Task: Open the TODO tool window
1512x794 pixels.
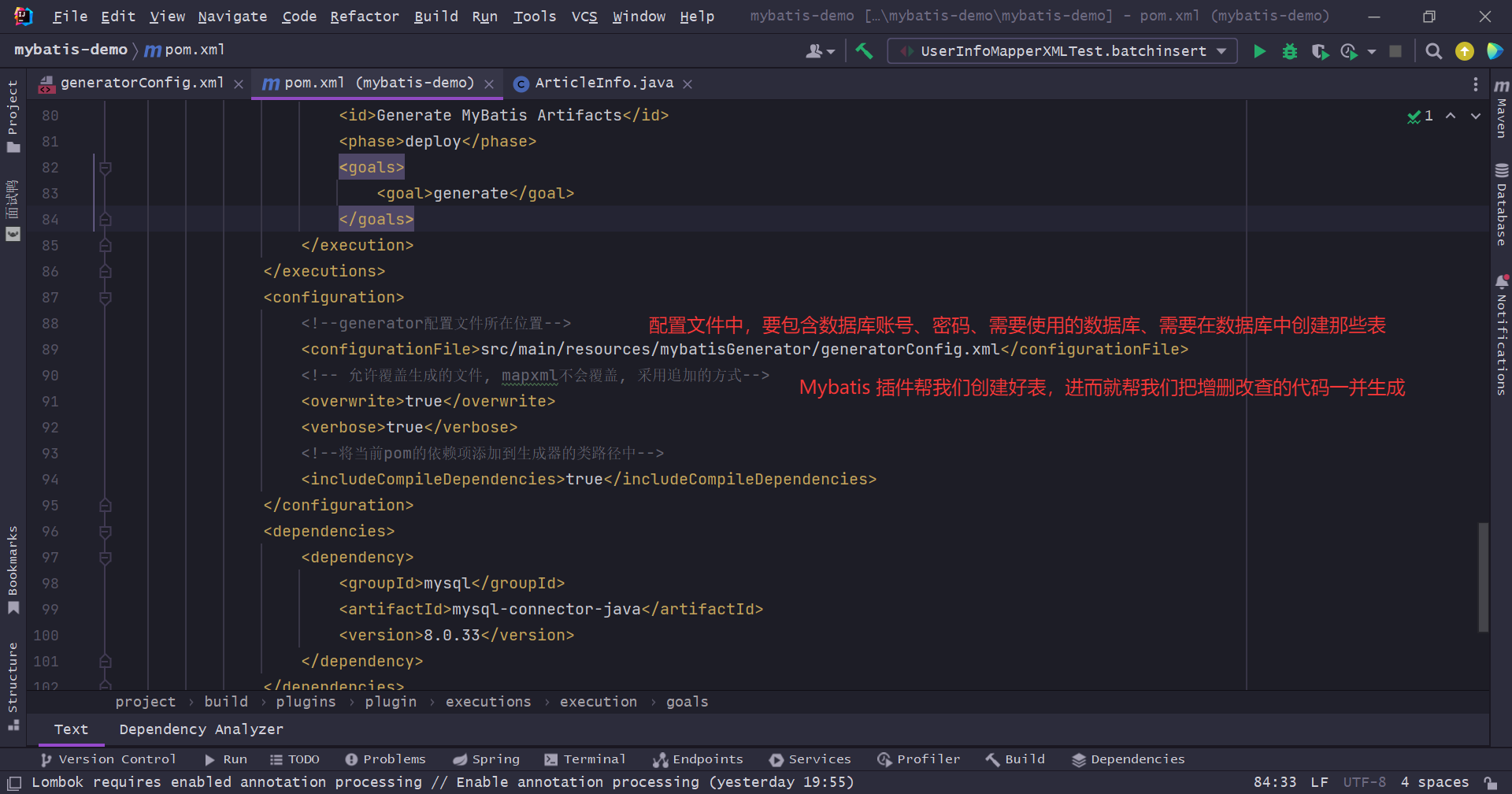Action: click(x=295, y=759)
